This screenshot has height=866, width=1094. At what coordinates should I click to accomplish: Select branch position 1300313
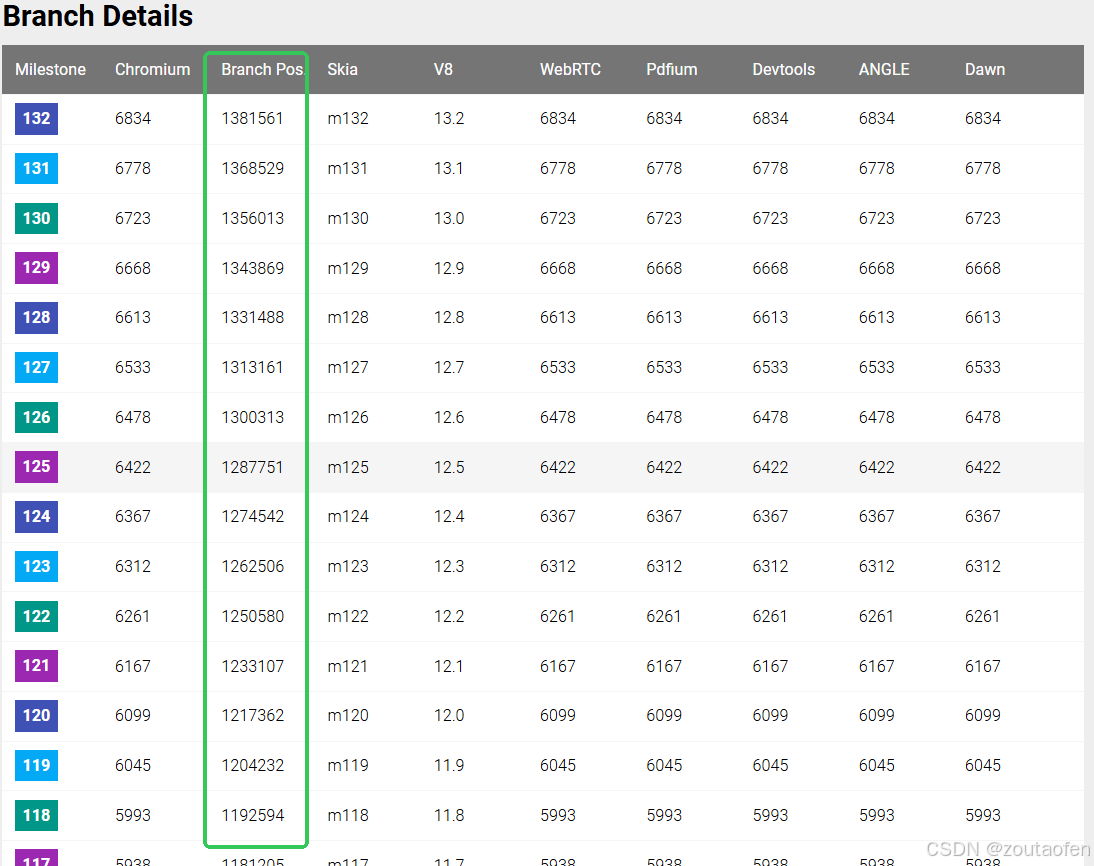pyautogui.click(x=252, y=417)
